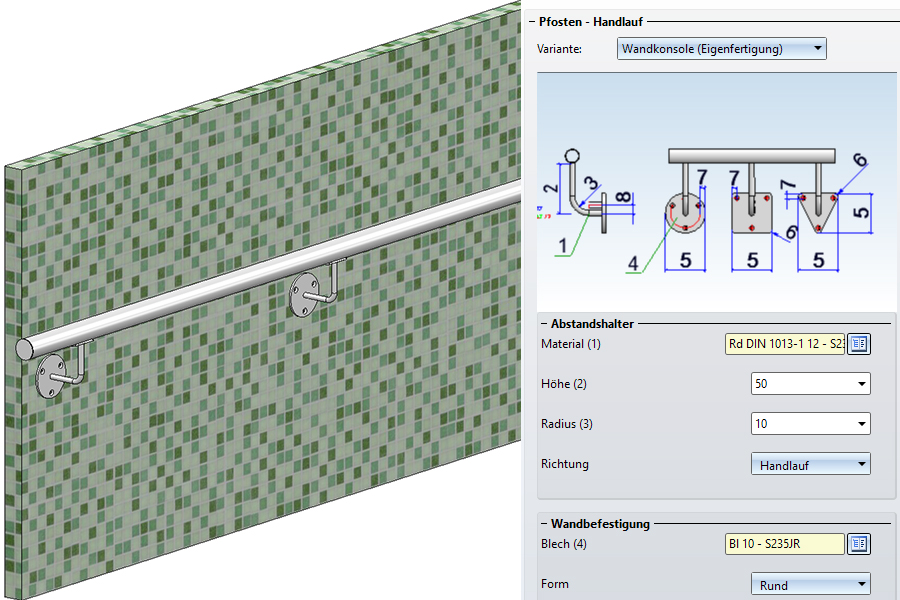Open the Richtung dropdown showing Handlauf

810,464
